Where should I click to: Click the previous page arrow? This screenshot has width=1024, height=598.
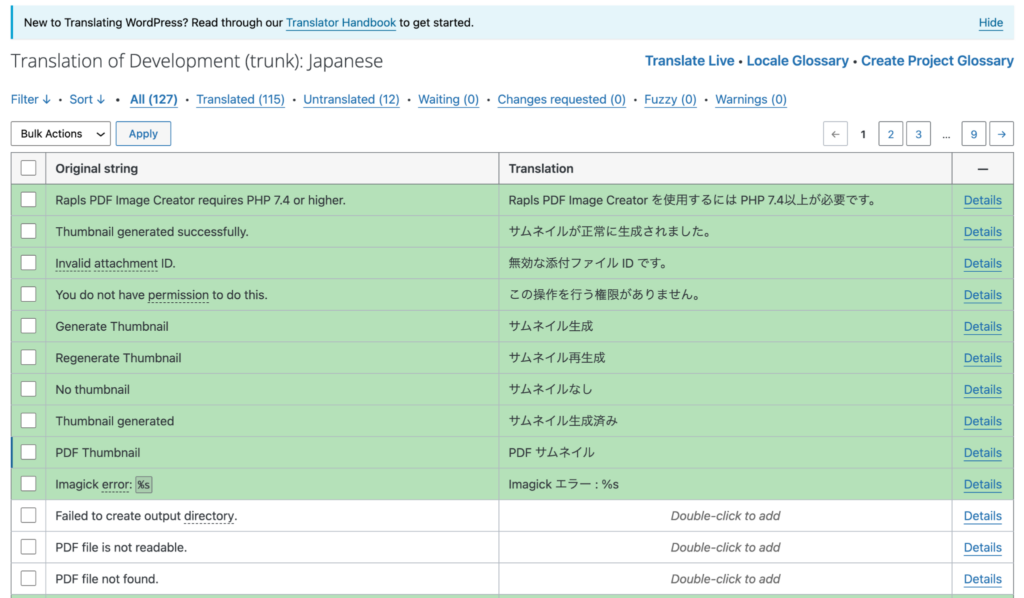835,133
